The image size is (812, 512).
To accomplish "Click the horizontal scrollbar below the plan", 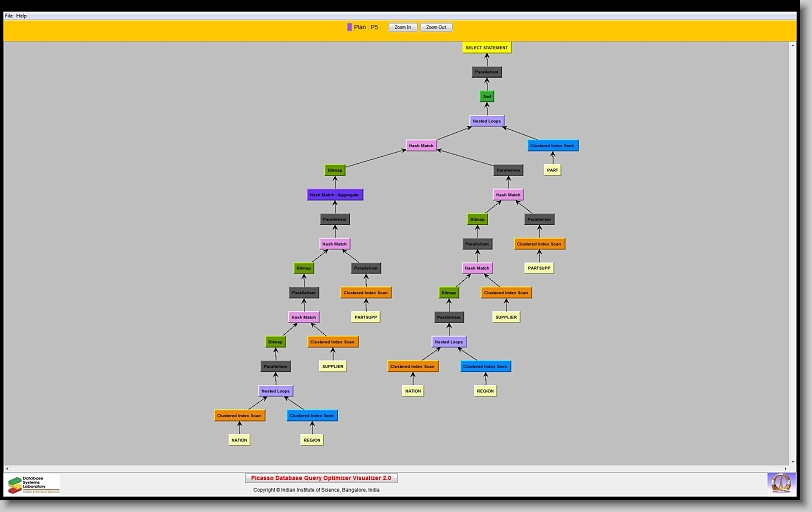I will coord(400,467).
